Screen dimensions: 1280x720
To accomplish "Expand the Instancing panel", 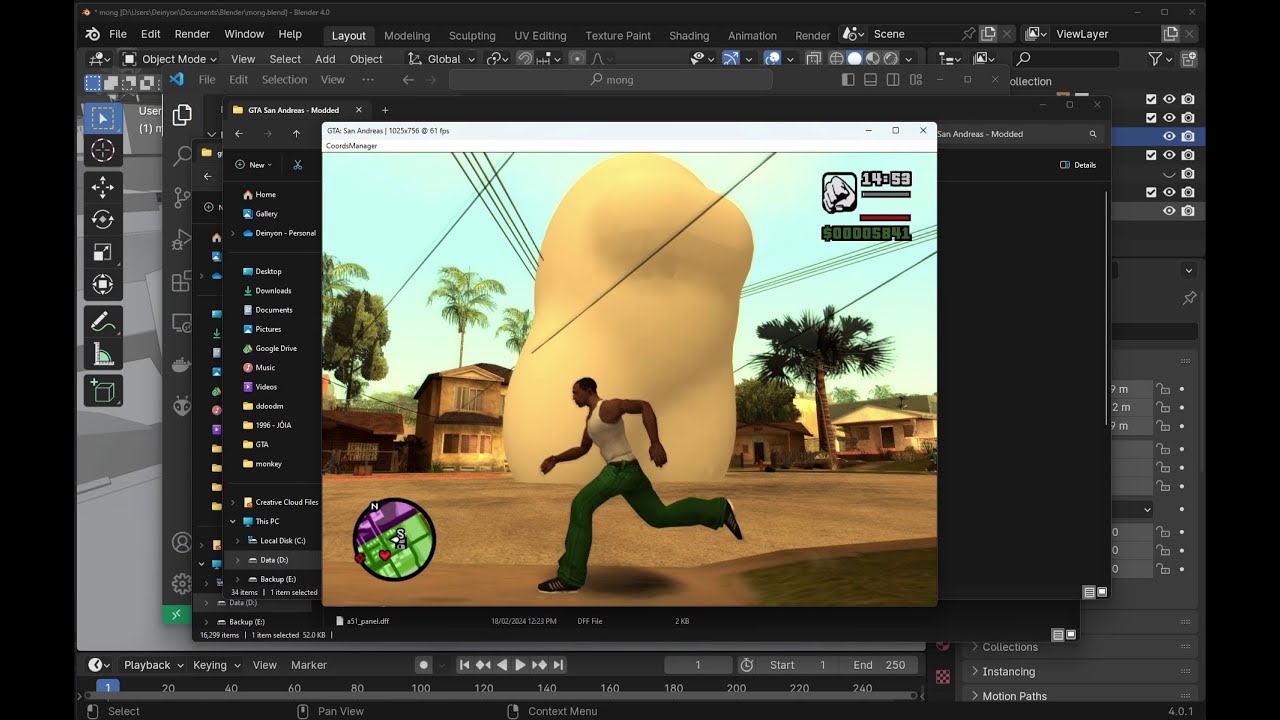I will (1008, 672).
